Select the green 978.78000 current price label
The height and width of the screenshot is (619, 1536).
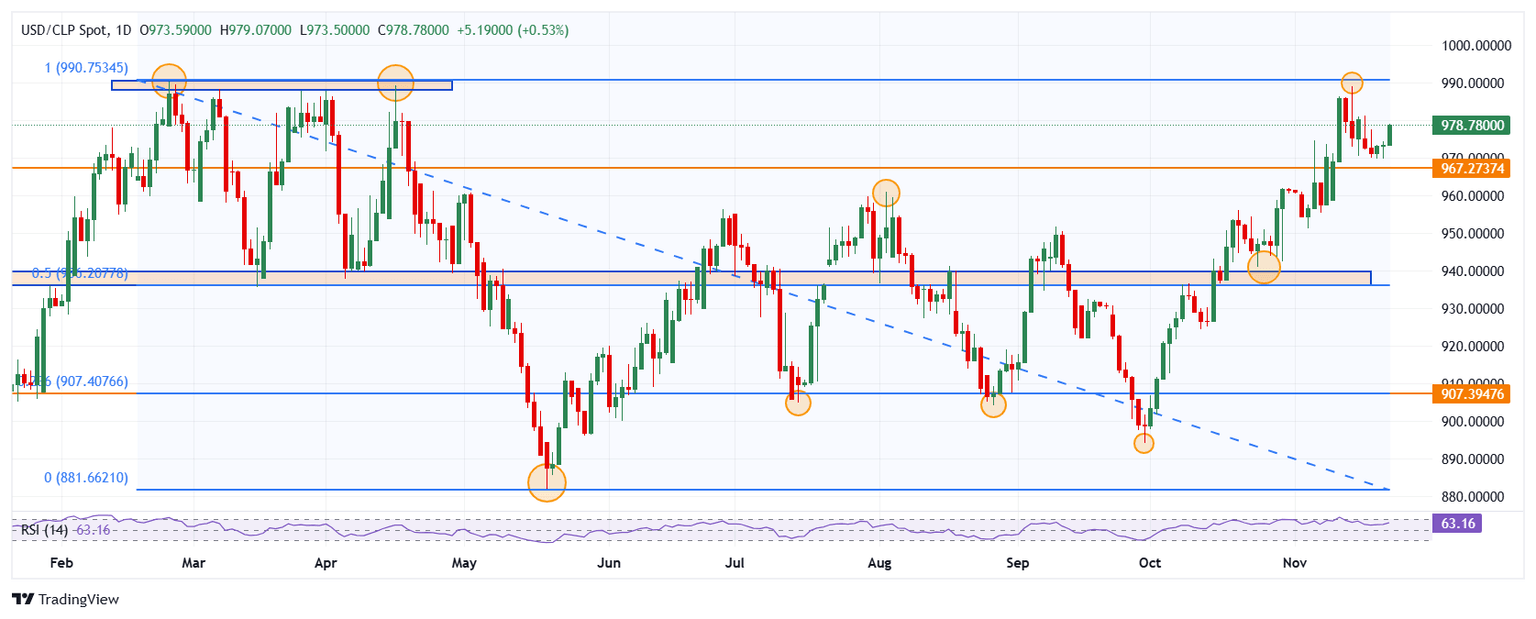(1470, 125)
